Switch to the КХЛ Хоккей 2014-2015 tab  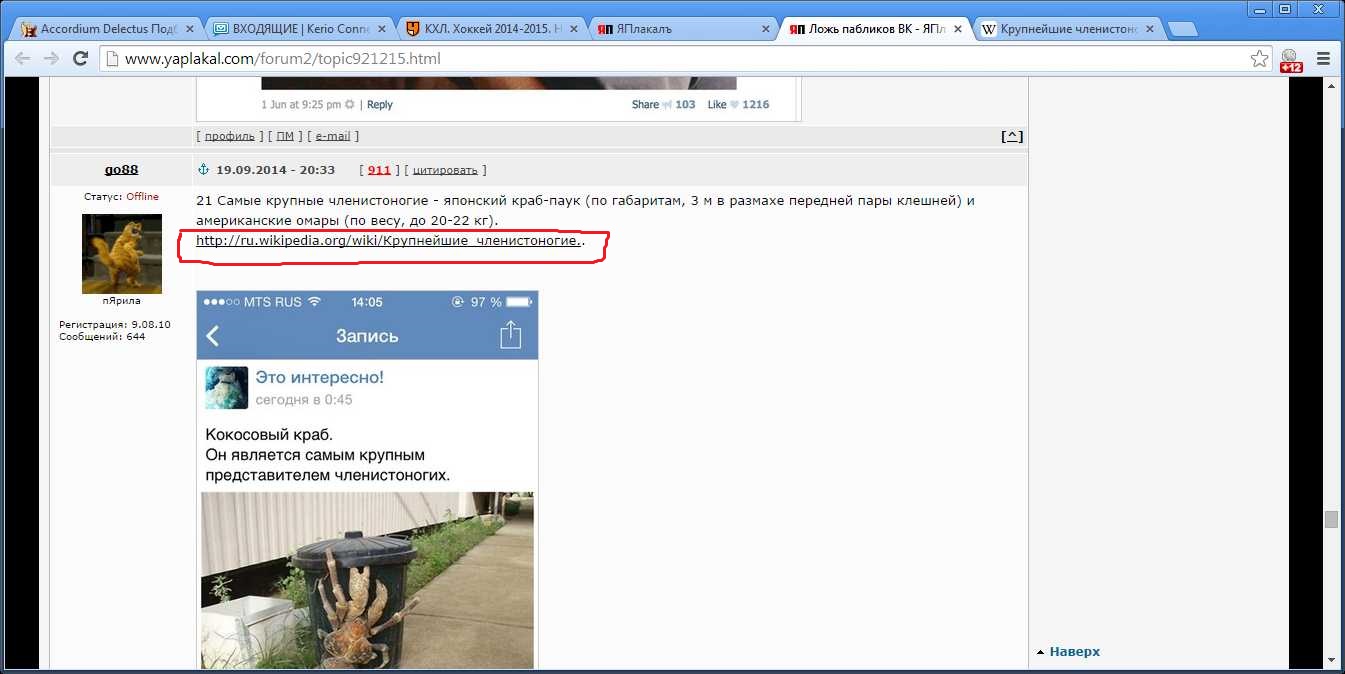(x=490, y=29)
